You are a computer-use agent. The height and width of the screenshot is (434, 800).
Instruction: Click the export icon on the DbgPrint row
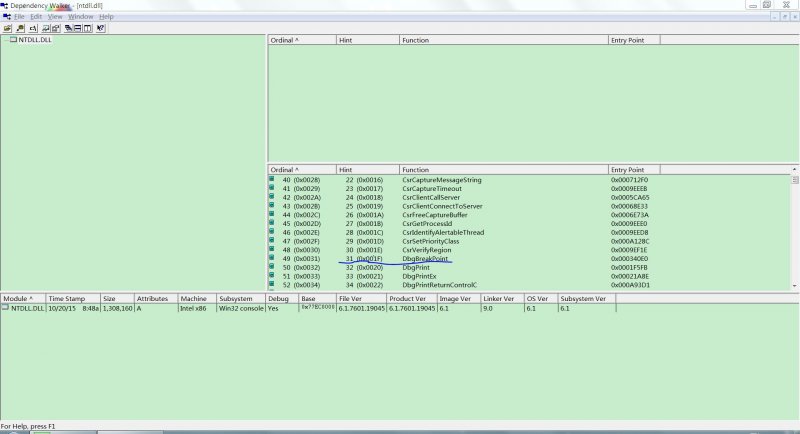pyautogui.click(x=271, y=266)
